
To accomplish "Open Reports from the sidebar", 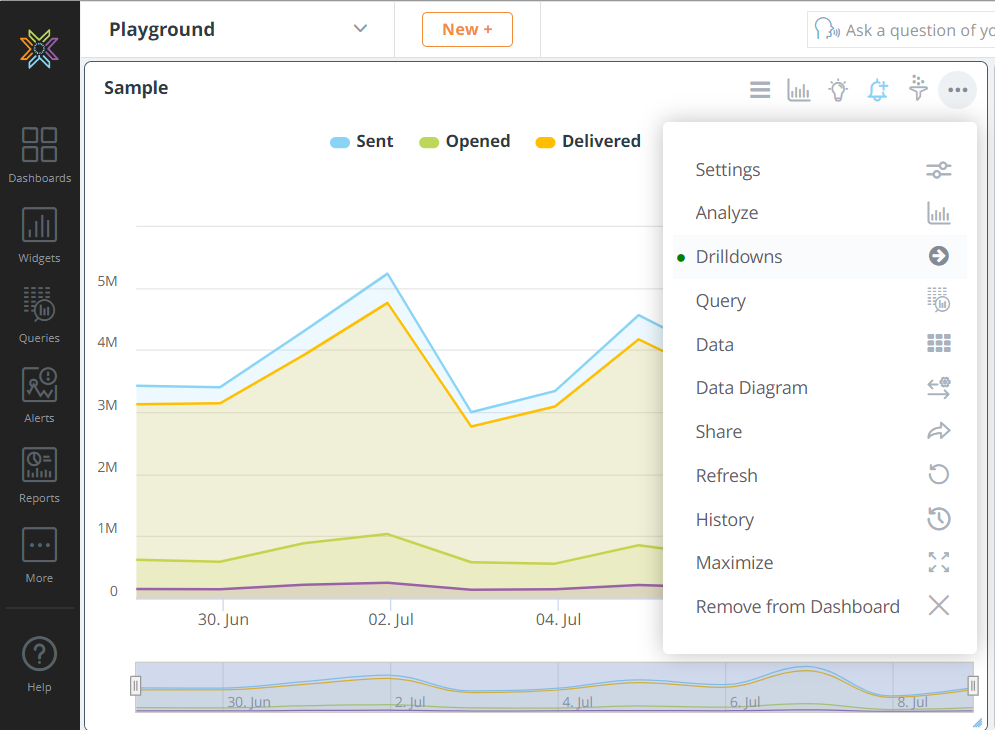I will (x=39, y=475).
